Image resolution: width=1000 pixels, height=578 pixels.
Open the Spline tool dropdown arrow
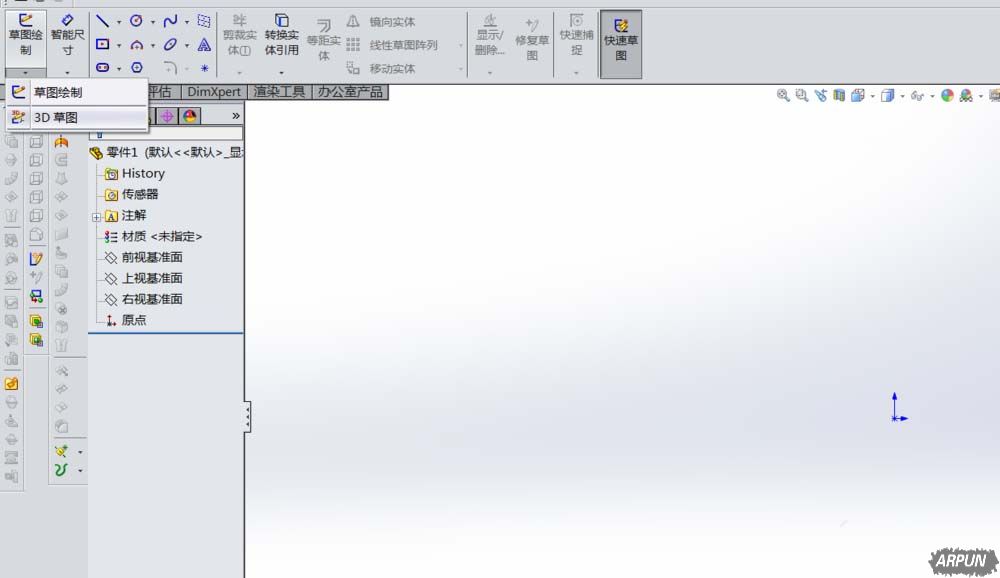(187, 22)
